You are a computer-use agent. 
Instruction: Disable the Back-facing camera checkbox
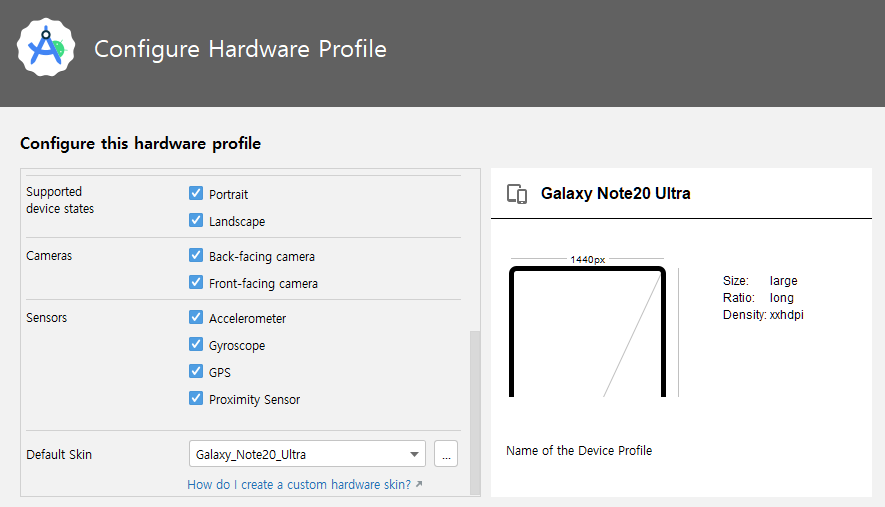[x=196, y=255]
